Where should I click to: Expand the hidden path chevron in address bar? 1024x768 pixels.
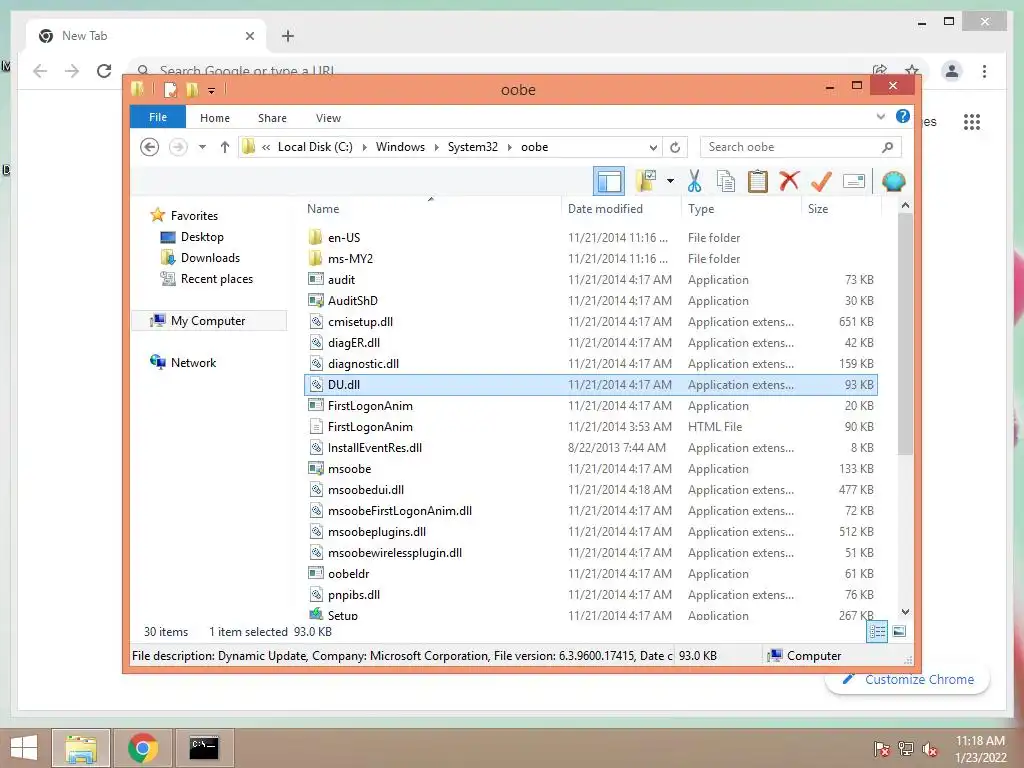coord(266,147)
